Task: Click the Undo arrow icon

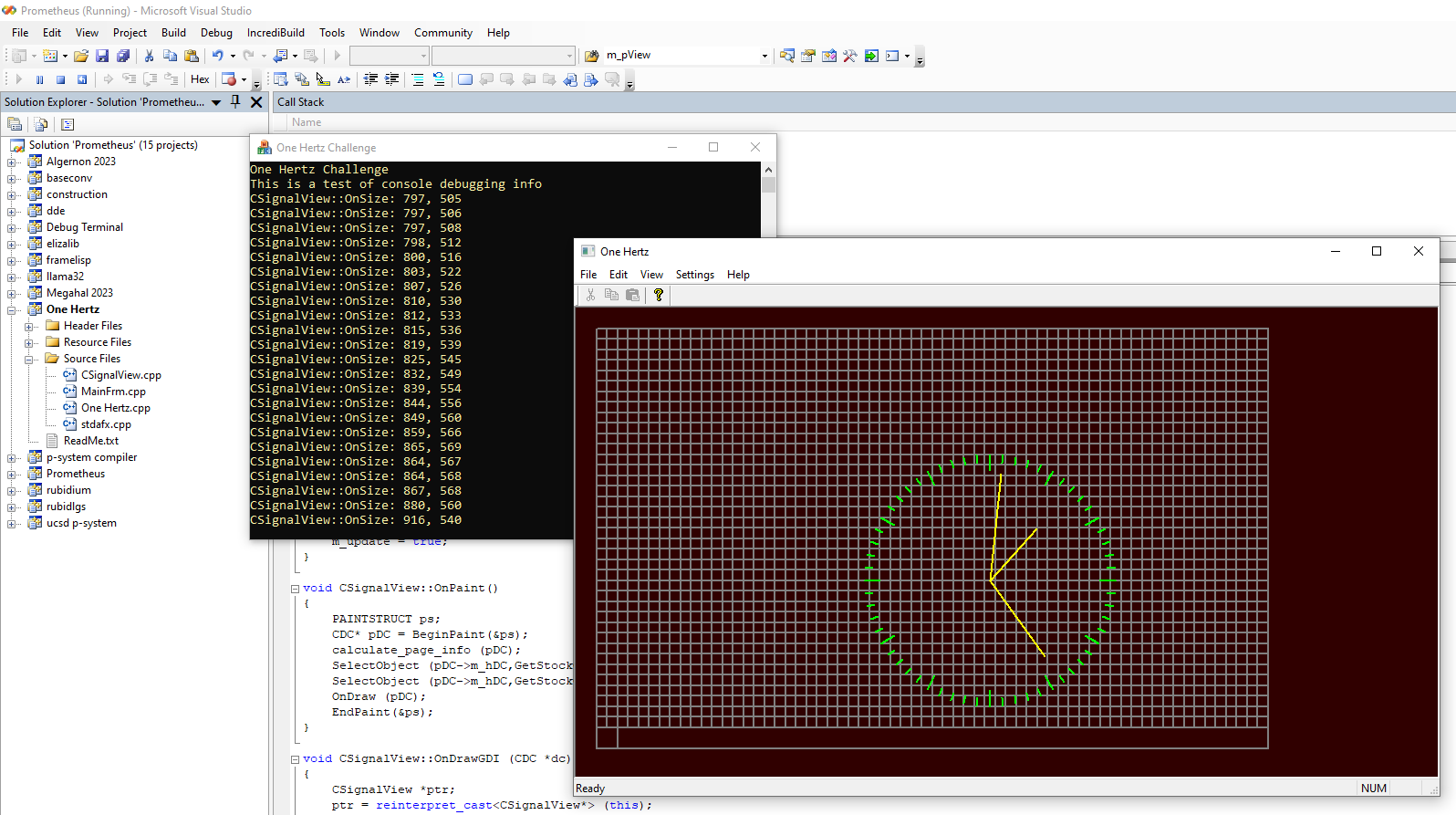Action: pos(217,56)
